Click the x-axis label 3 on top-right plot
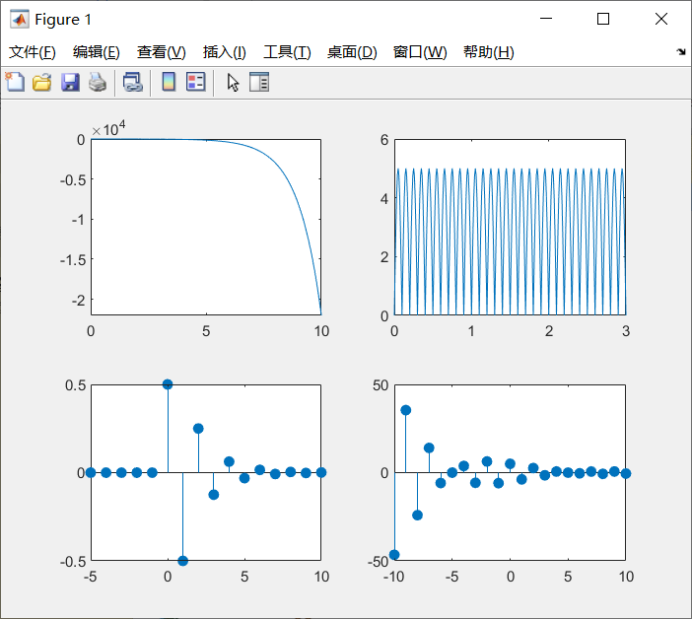This screenshot has height=619, width=692. (x=626, y=331)
